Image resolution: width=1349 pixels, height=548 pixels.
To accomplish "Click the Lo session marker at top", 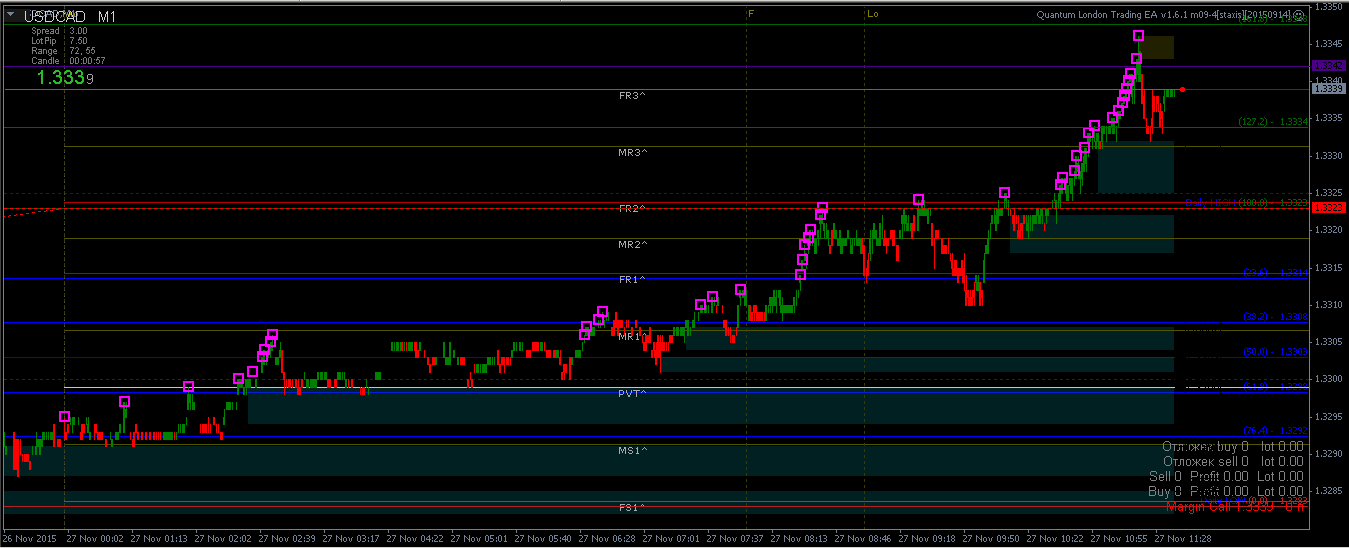I will click(x=872, y=14).
